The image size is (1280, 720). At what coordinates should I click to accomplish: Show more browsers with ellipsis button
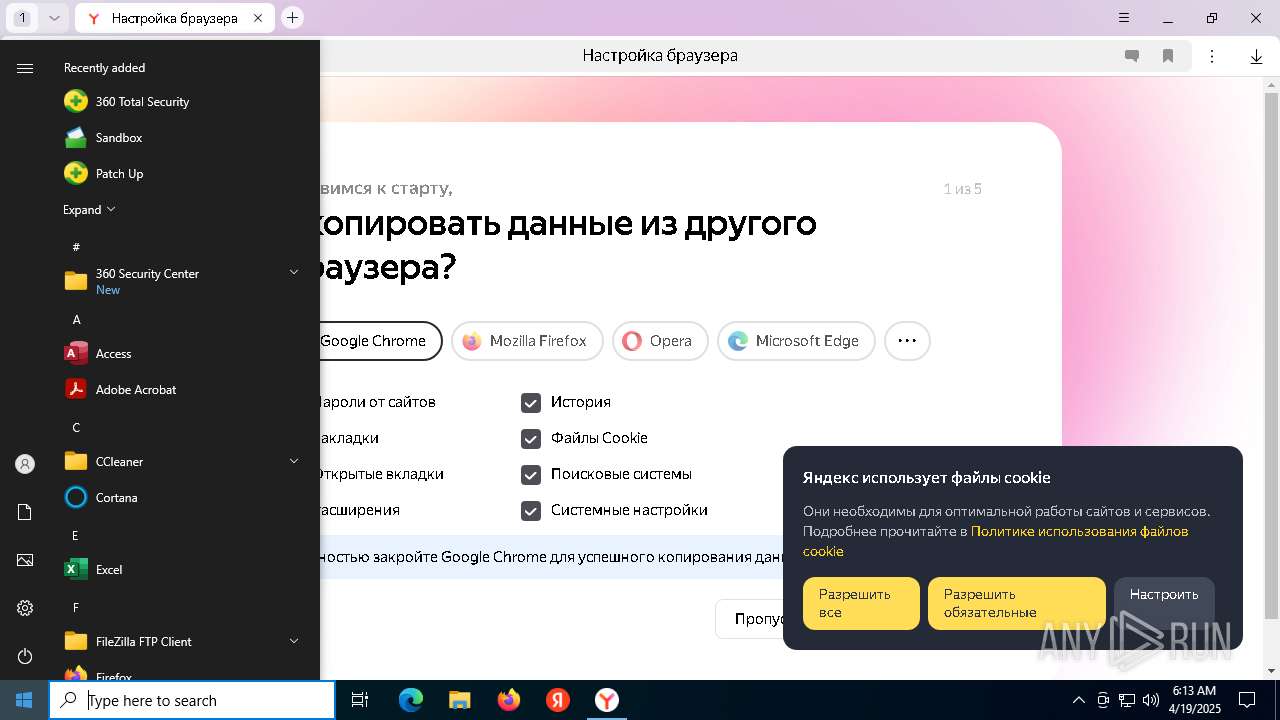click(x=907, y=341)
